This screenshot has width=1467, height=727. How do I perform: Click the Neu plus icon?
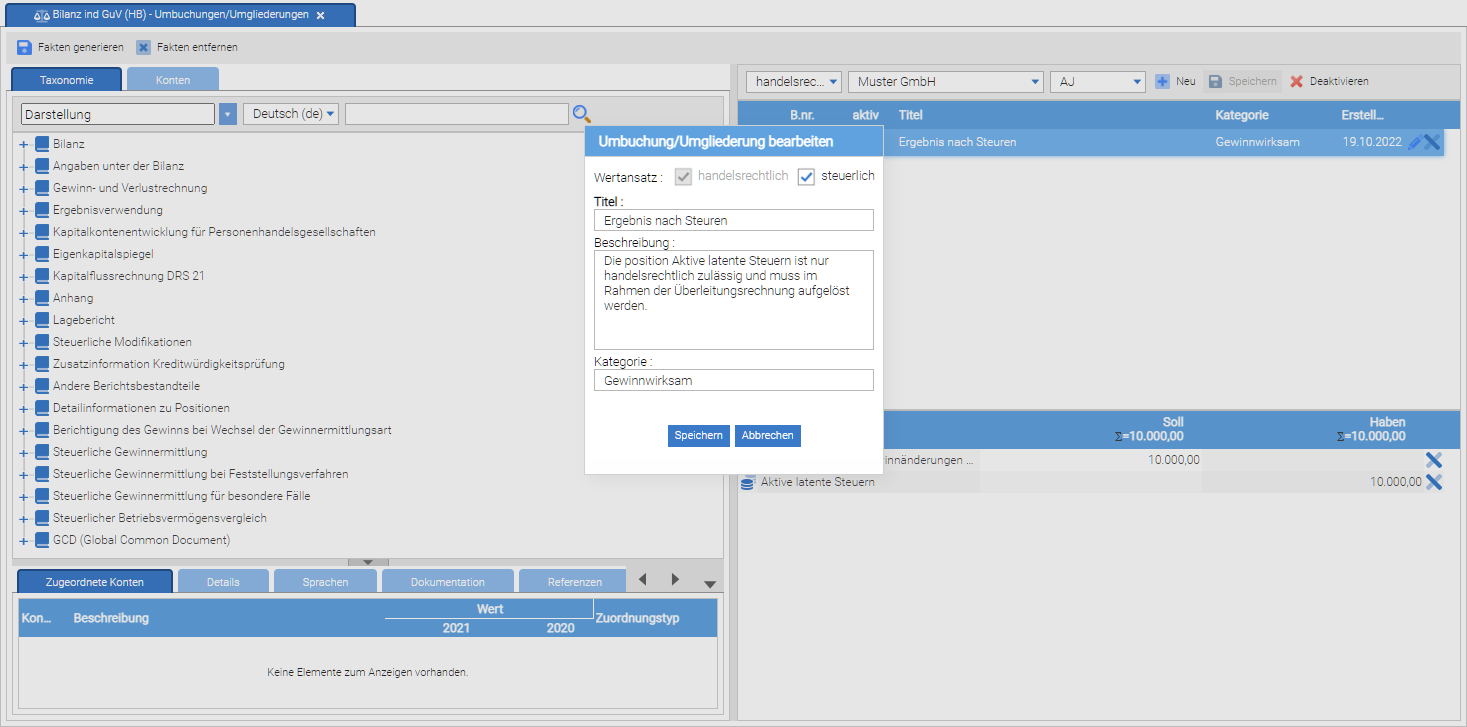[x=1162, y=81]
